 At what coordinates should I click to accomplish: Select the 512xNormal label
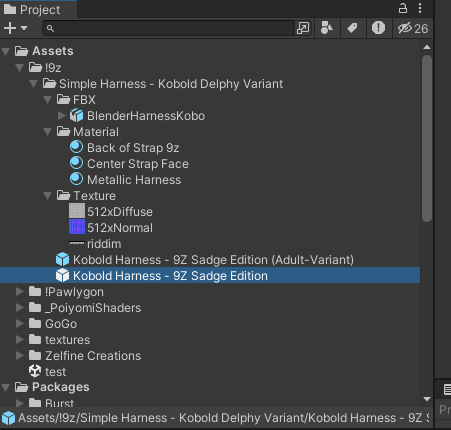click(x=120, y=228)
